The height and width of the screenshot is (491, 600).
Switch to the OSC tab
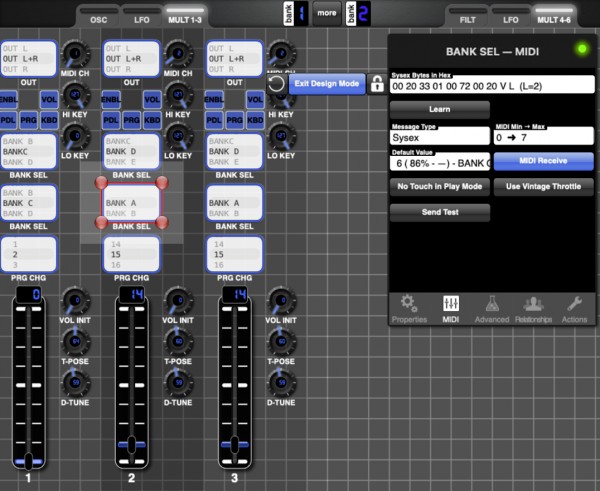99,16
